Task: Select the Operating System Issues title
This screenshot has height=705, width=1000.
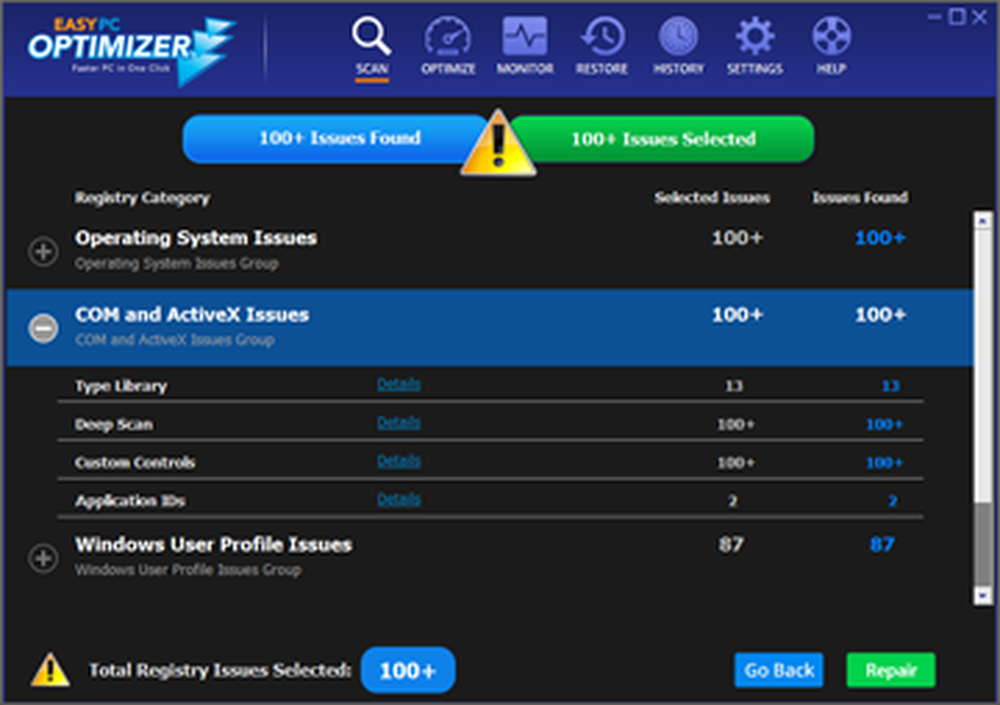Action: 196,238
